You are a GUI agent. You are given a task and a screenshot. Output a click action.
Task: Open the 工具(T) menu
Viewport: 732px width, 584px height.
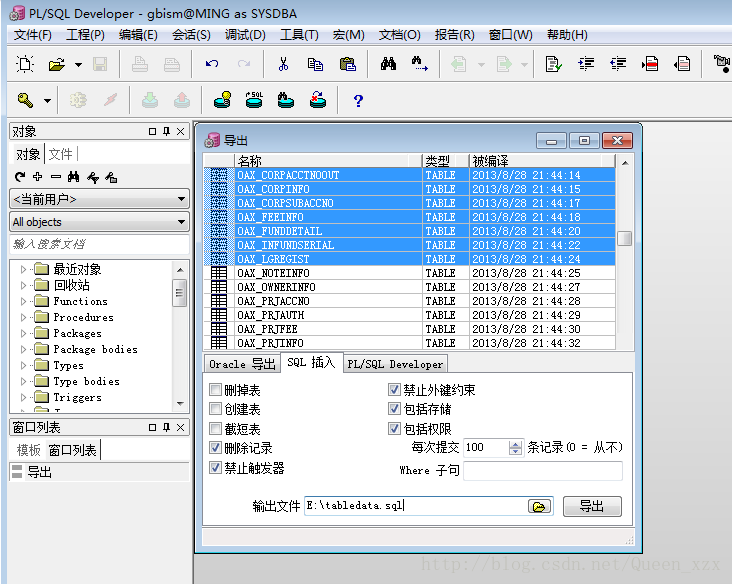click(299, 35)
